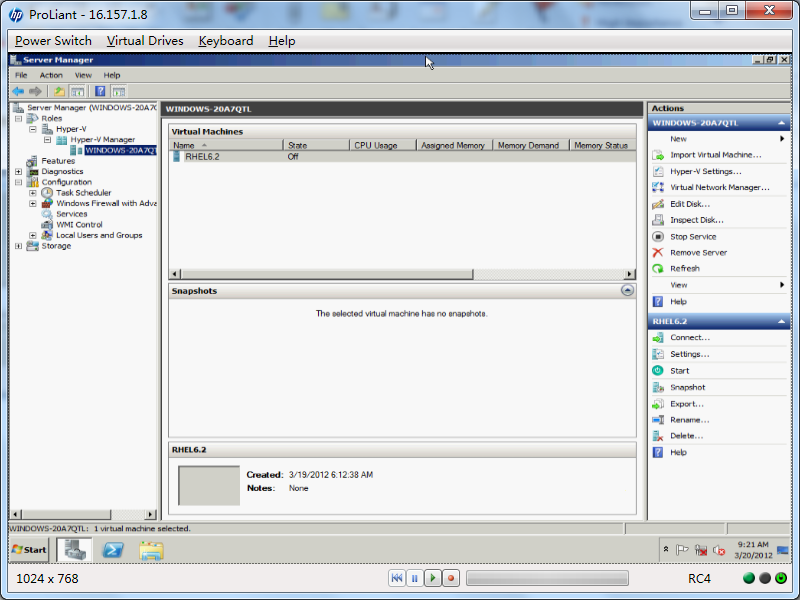Open the Keyboard menu
This screenshot has width=800, height=600.
226,41
